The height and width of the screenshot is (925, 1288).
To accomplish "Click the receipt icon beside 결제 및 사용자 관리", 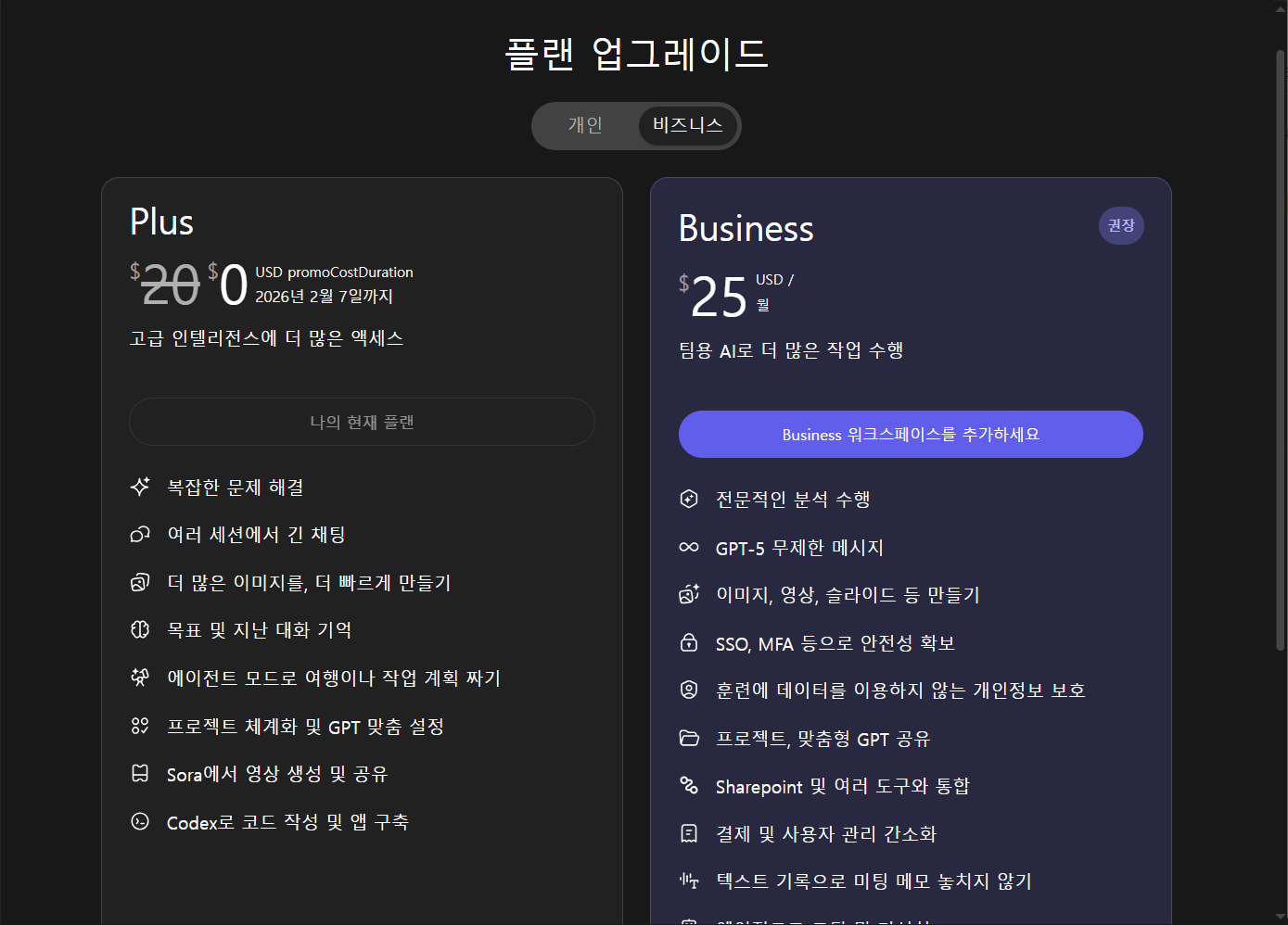I will click(x=689, y=833).
